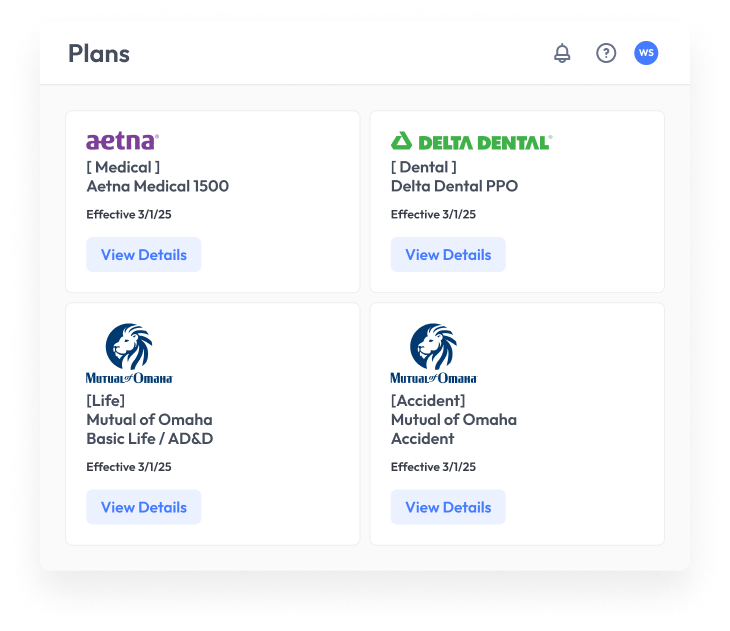
Task: Open the notifications bell icon
Action: tap(562, 54)
